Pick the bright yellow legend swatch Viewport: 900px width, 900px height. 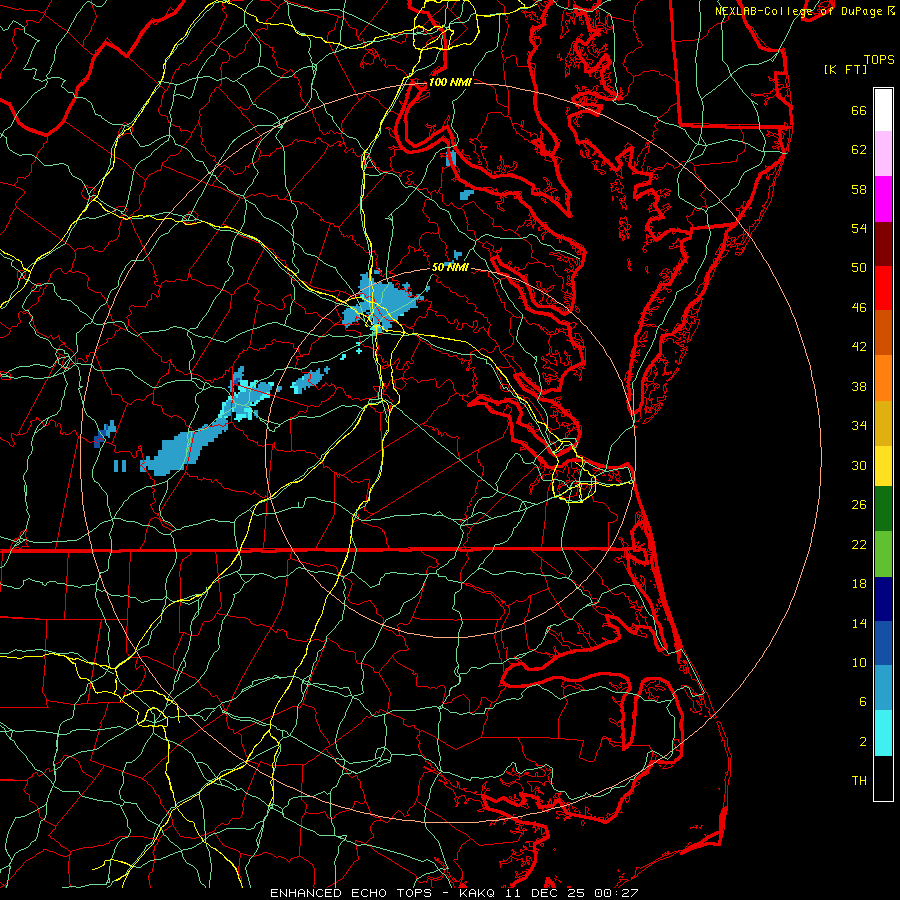[883, 466]
